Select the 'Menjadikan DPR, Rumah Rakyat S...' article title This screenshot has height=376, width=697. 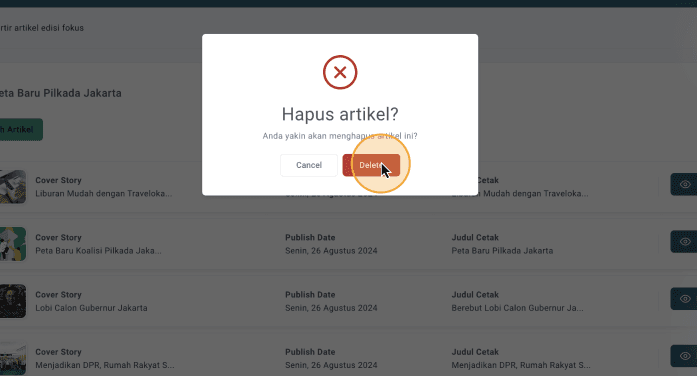coord(105,365)
